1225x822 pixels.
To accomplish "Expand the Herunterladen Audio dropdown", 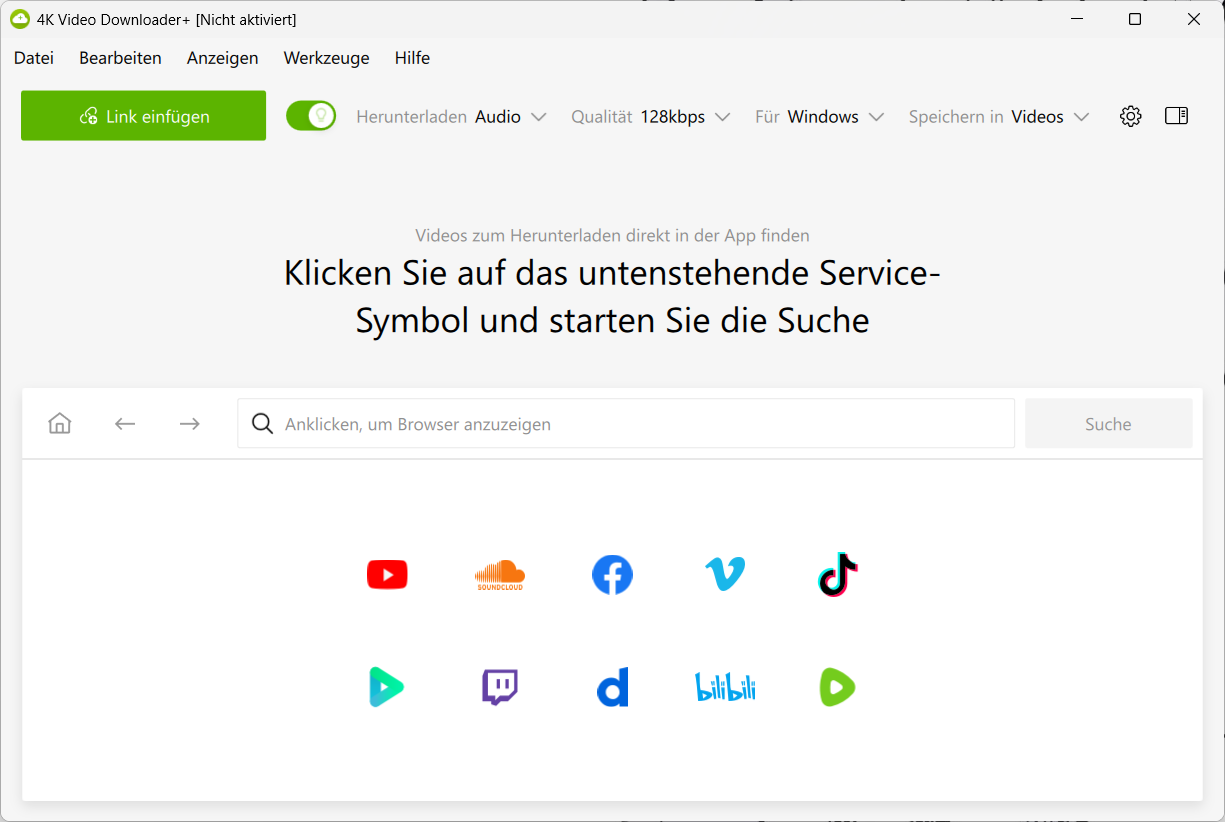I will tap(451, 117).
